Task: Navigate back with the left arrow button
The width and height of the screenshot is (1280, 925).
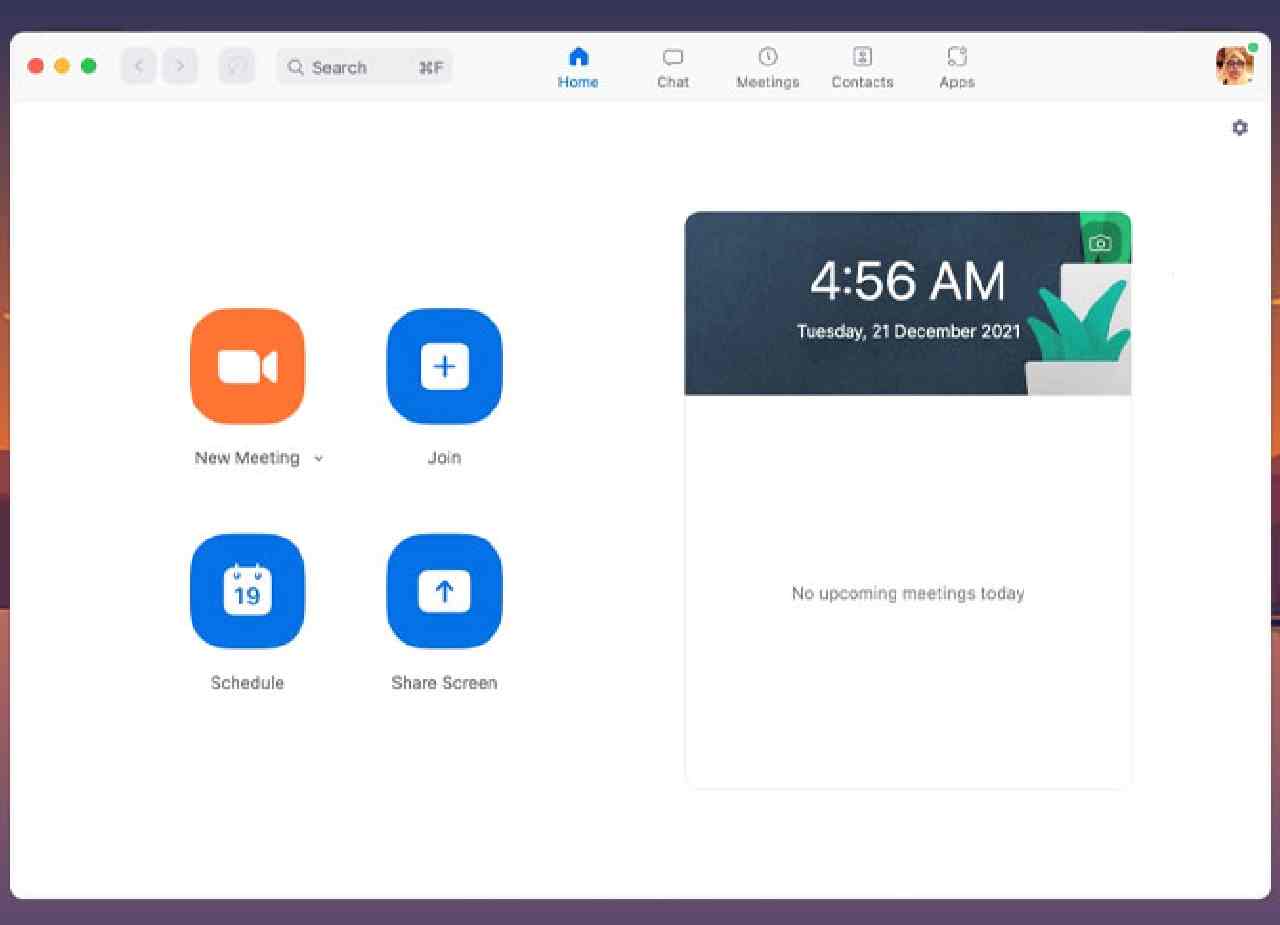Action: 139,67
